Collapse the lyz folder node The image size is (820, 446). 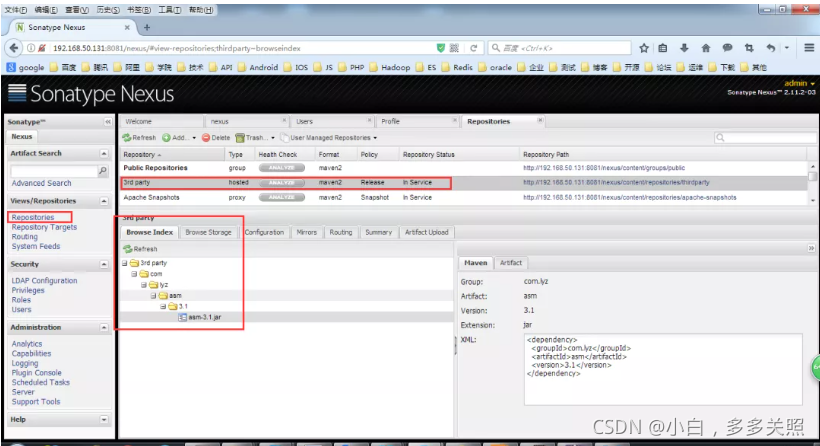(144, 285)
